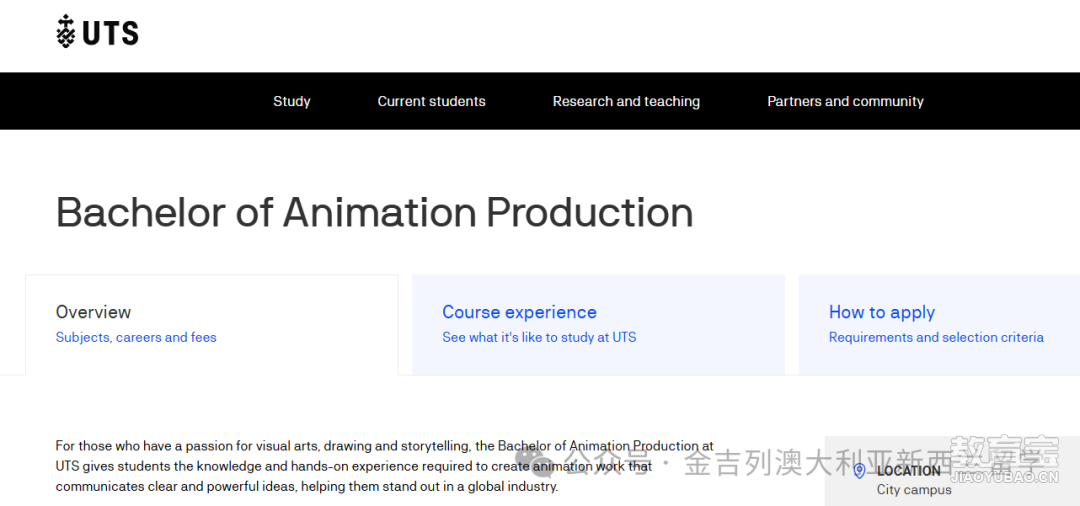Viewport: 1080px width, 506px height.
Task: Click Requirements and selection criteria link
Action: coord(936,337)
